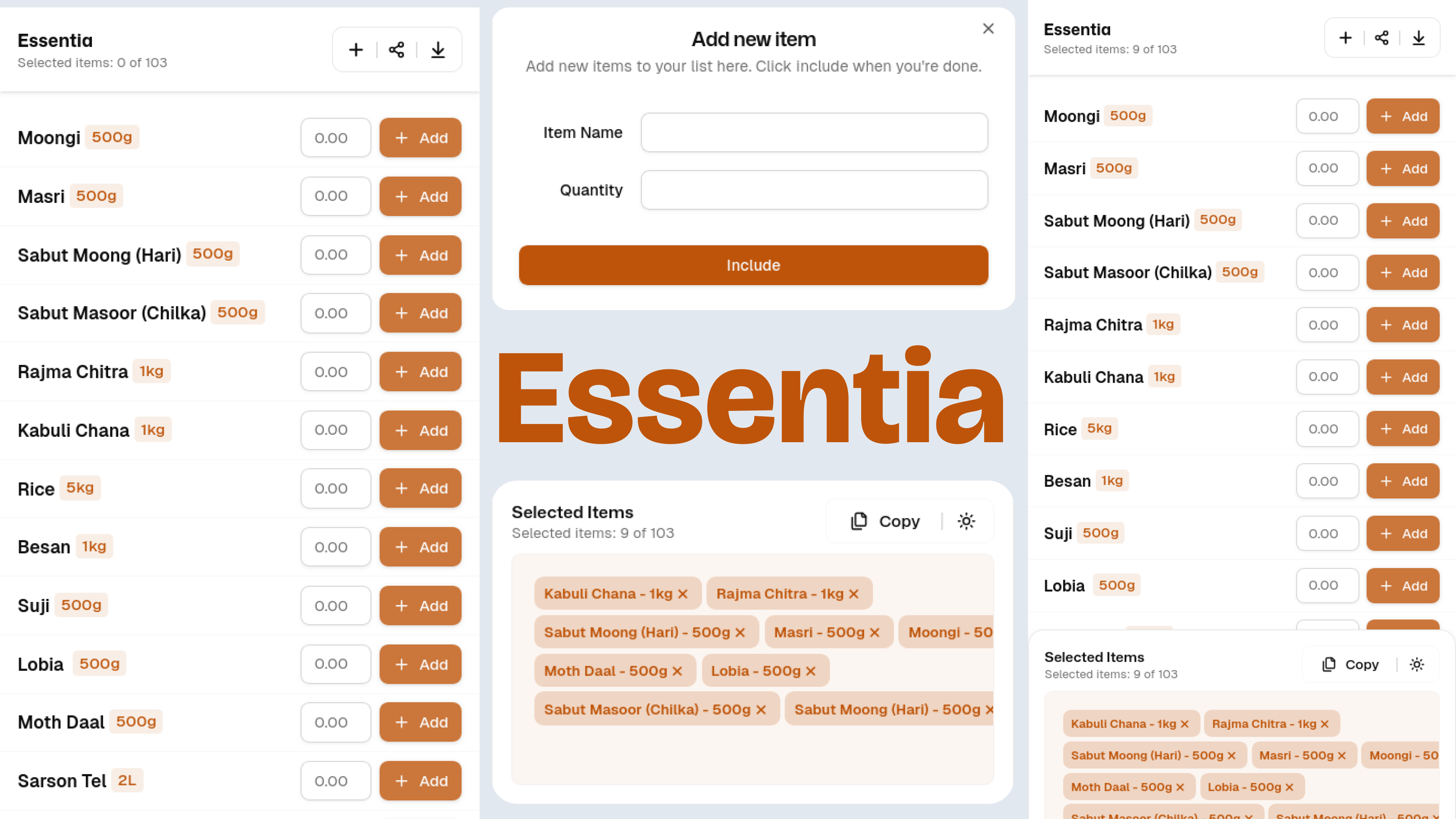Focus the Item Name input field
The width and height of the screenshot is (1456, 819).
click(x=814, y=132)
